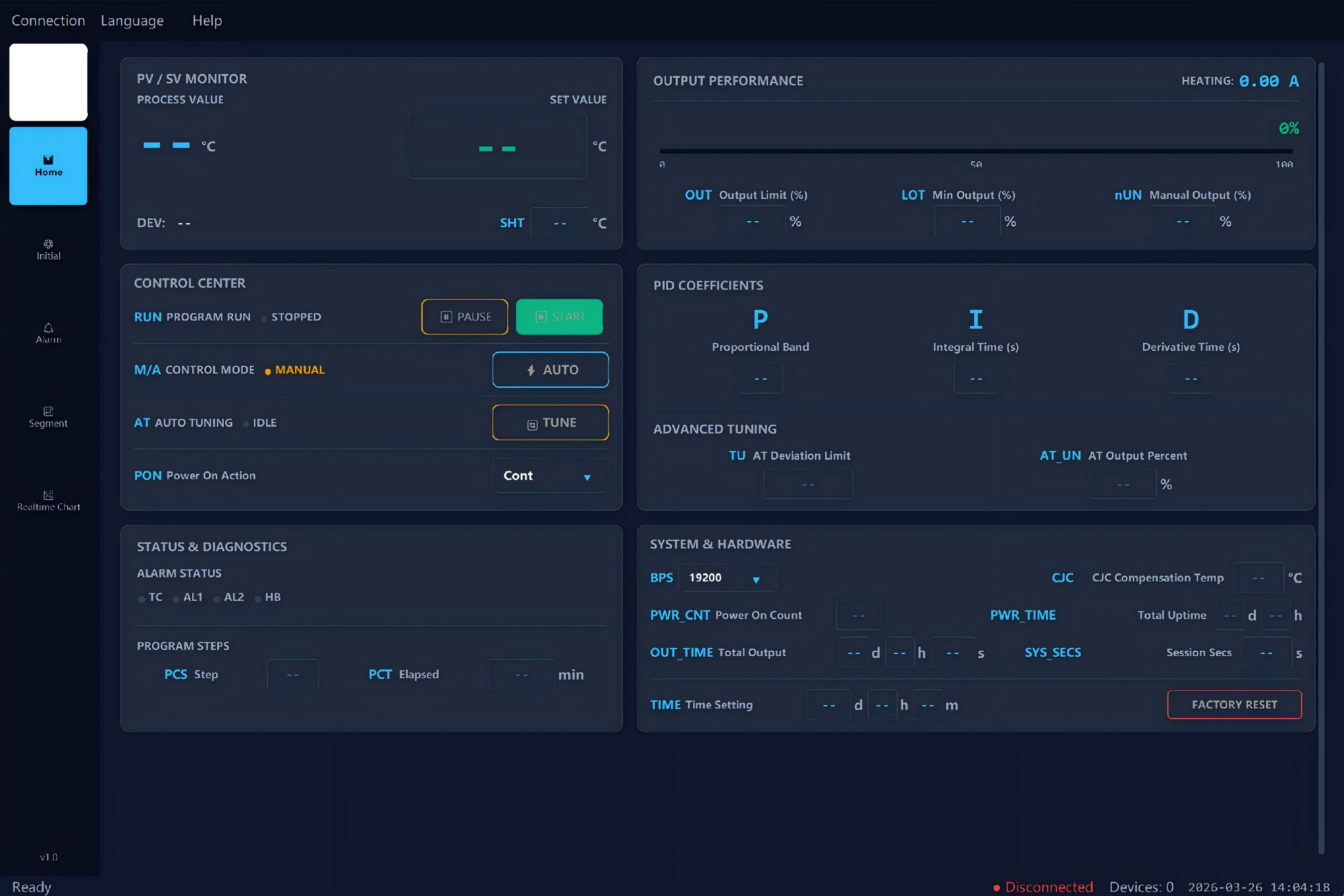Click the BPS dropdown arrow
This screenshot has height=896, width=1344.
[x=755, y=580]
